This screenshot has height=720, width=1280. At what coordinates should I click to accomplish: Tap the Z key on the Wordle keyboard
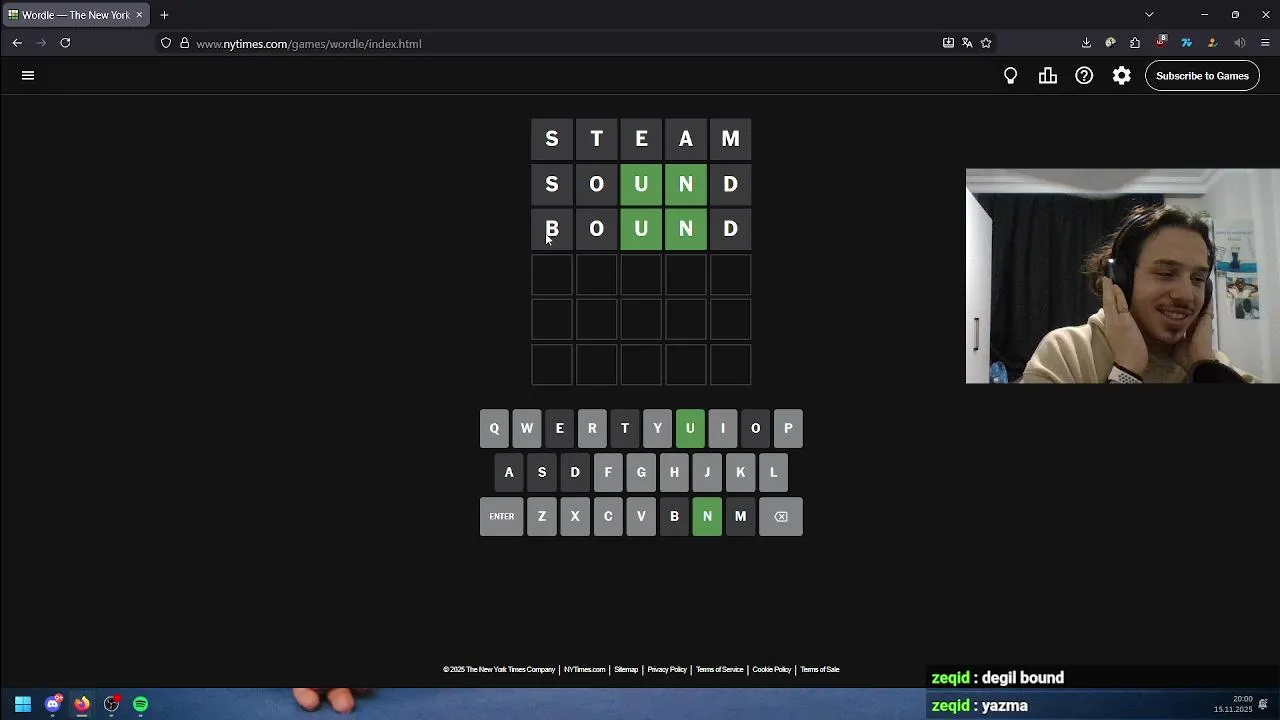coord(542,517)
